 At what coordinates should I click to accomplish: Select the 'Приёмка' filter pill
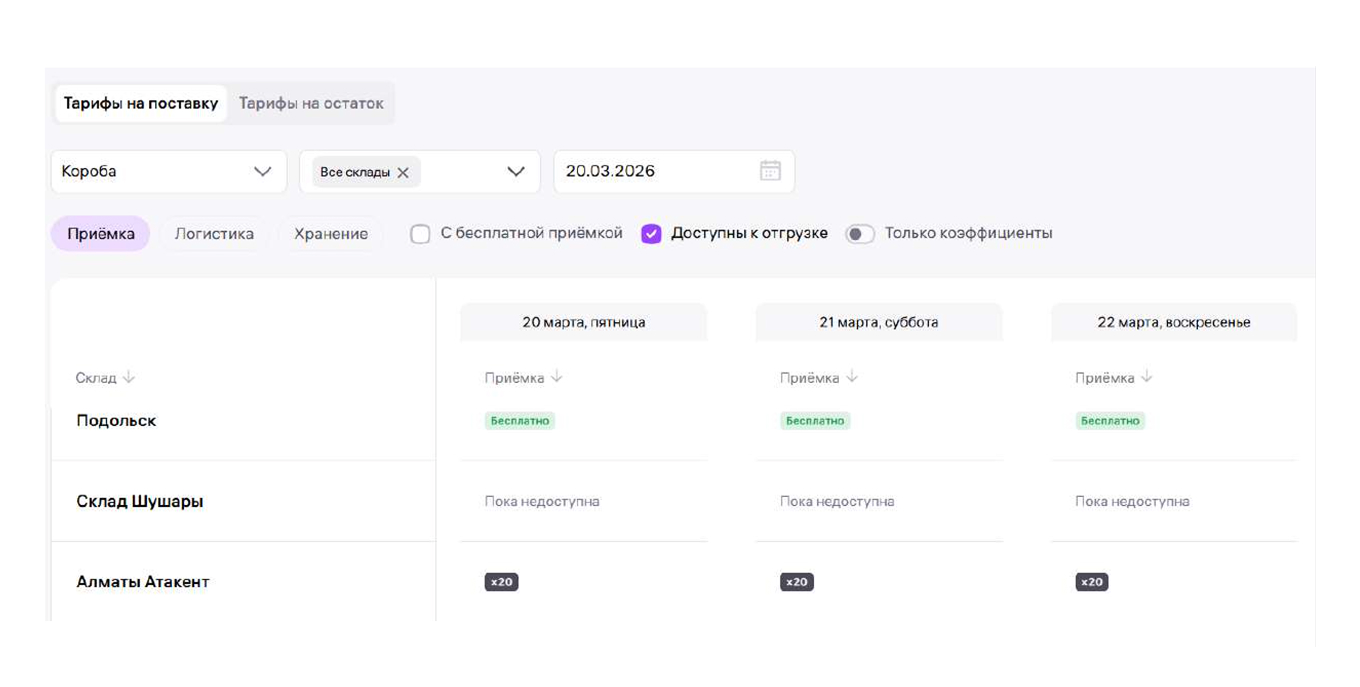[x=101, y=234]
